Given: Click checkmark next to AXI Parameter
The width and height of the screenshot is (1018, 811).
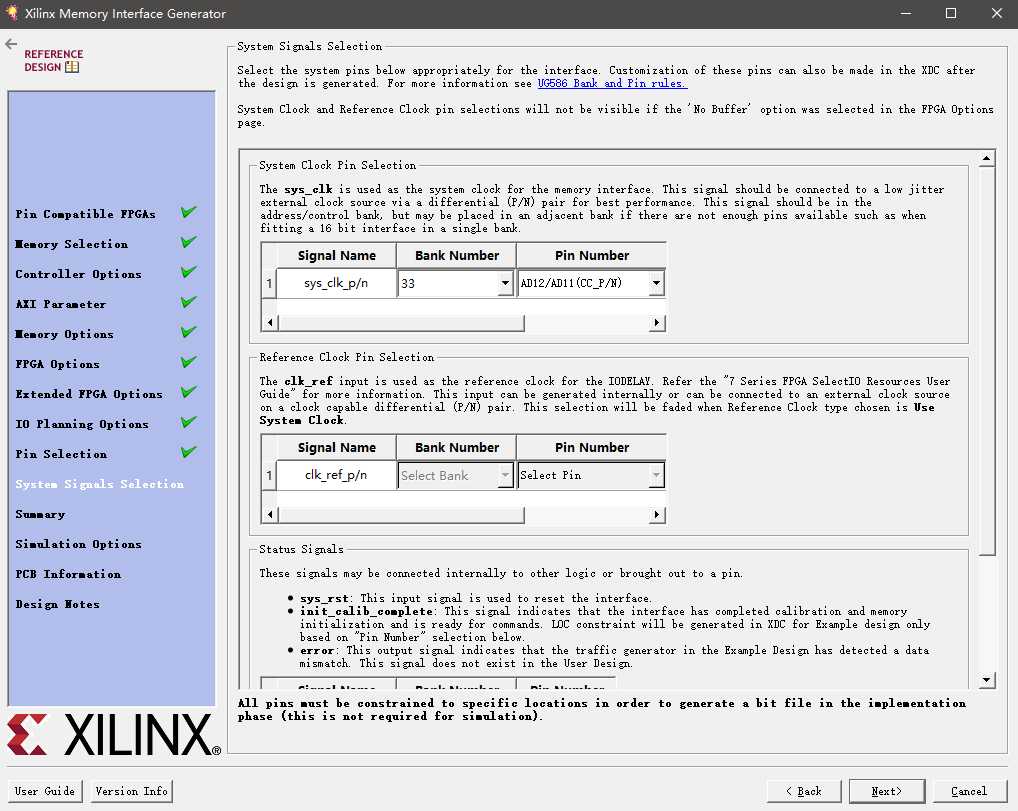Looking at the screenshot, I should (x=188, y=302).
